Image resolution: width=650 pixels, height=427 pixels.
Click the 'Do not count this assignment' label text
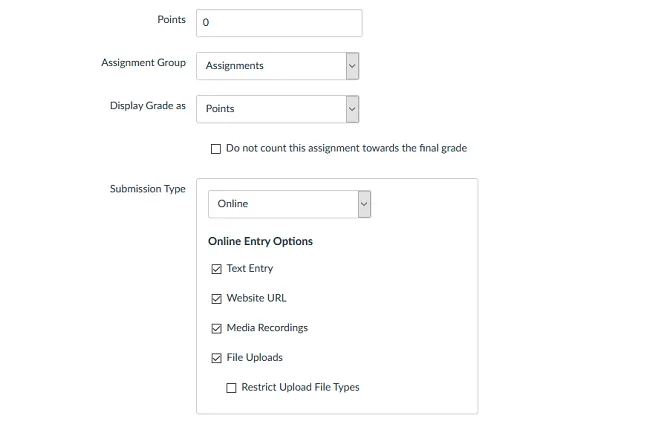click(x=346, y=148)
